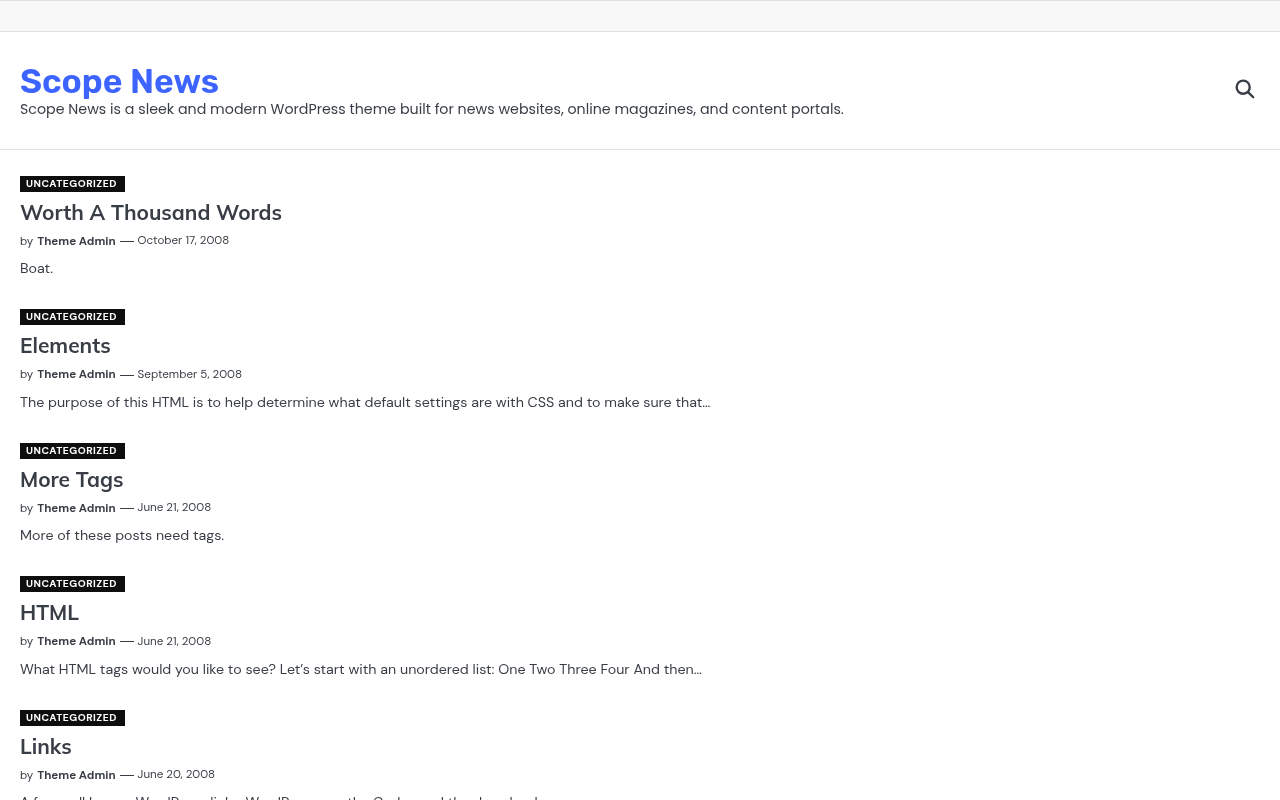This screenshot has width=1280, height=800.
Task: View Theme Admin author under More Tags
Action: click(x=76, y=508)
